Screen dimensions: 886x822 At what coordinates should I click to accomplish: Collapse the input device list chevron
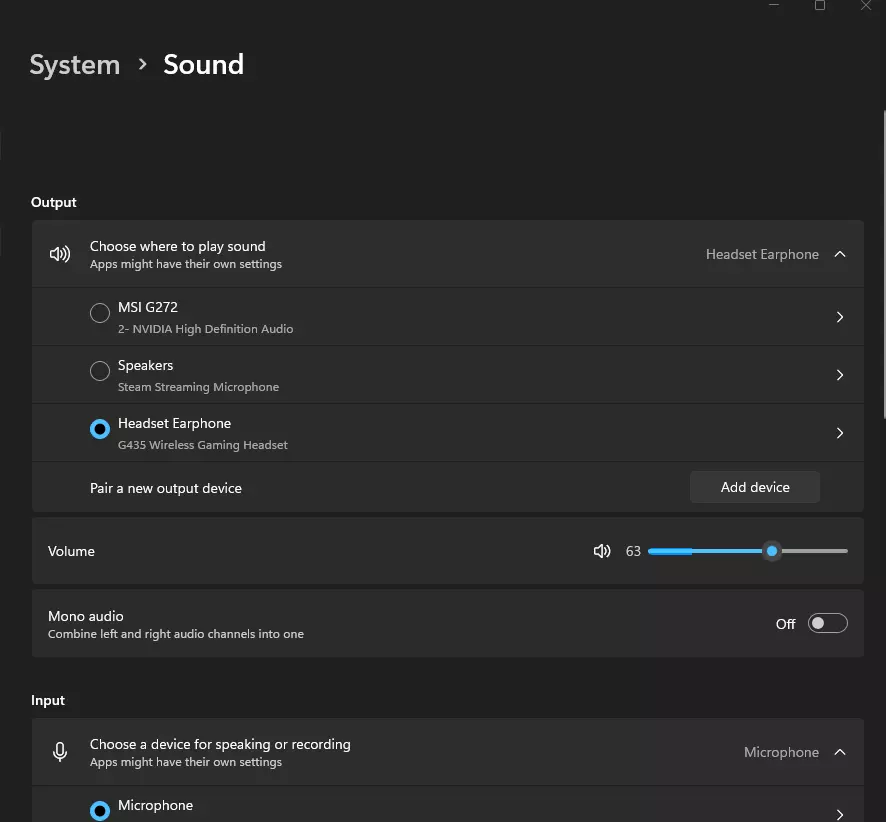[840, 752]
